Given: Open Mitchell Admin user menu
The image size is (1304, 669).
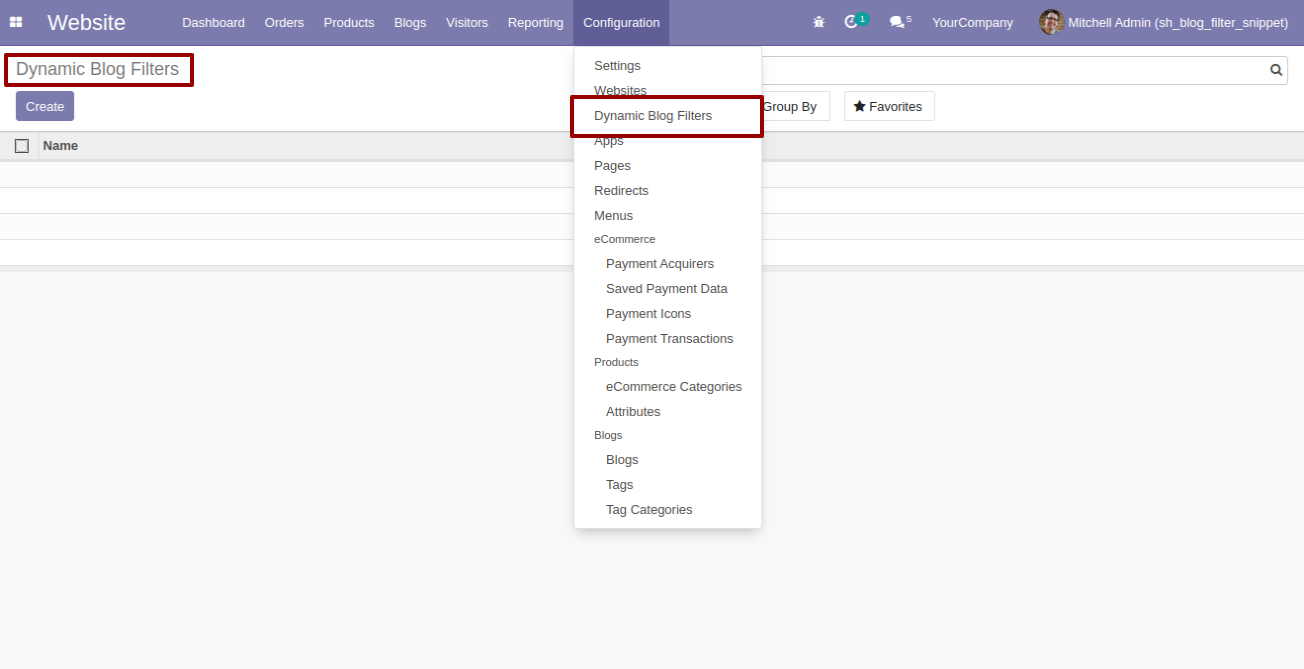Looking at the screenshot, I should point(1164,22).
